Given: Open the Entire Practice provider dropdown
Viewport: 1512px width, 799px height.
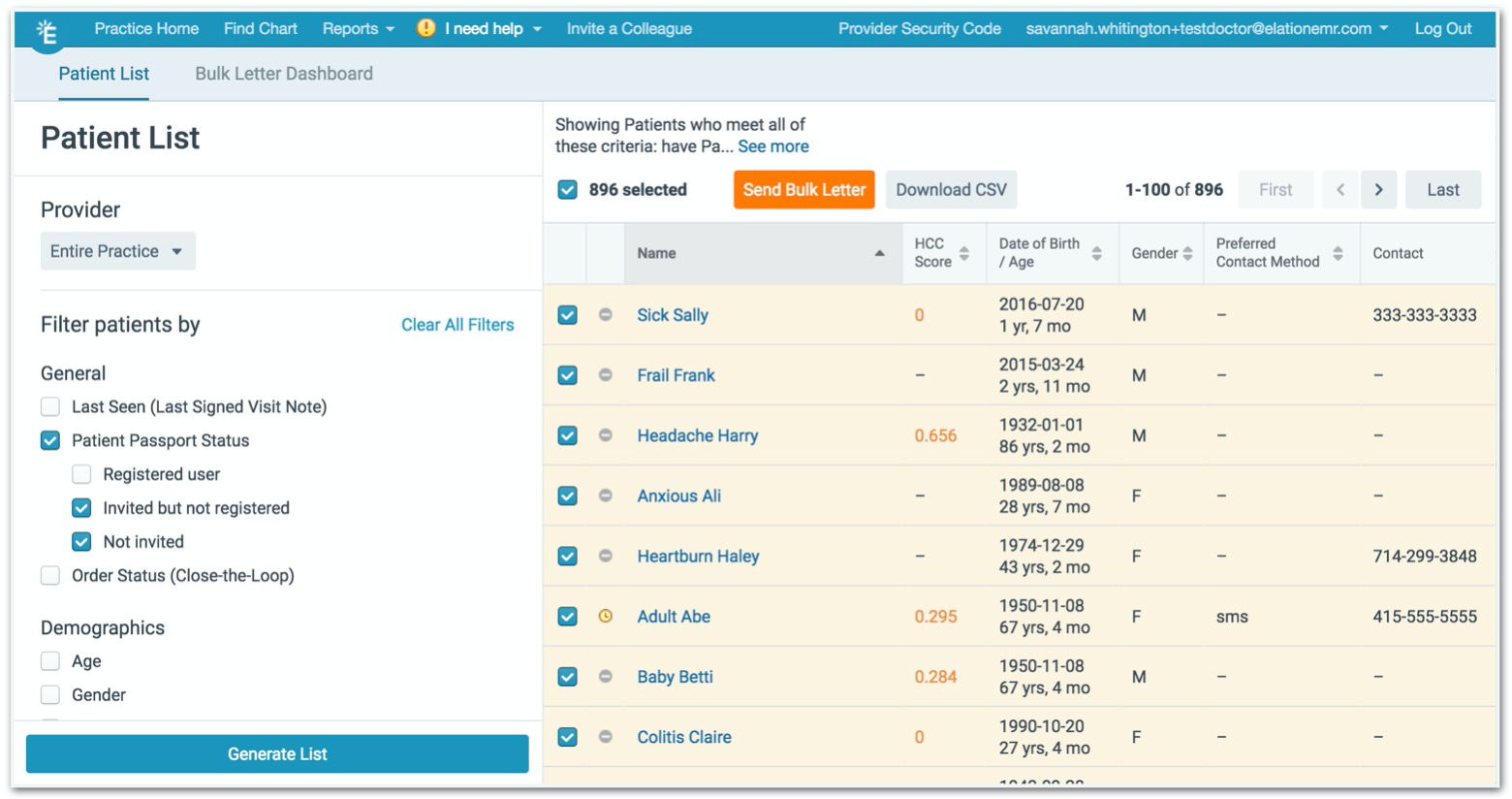Looking at the screenshot, I should 117,251.
